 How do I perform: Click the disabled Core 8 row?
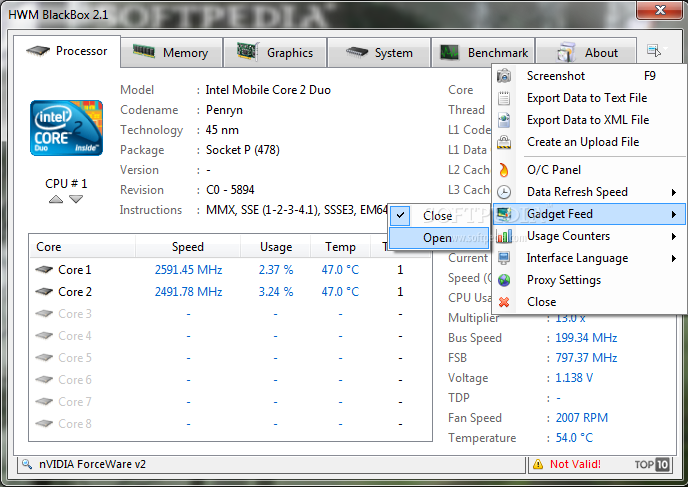point(230,424)
